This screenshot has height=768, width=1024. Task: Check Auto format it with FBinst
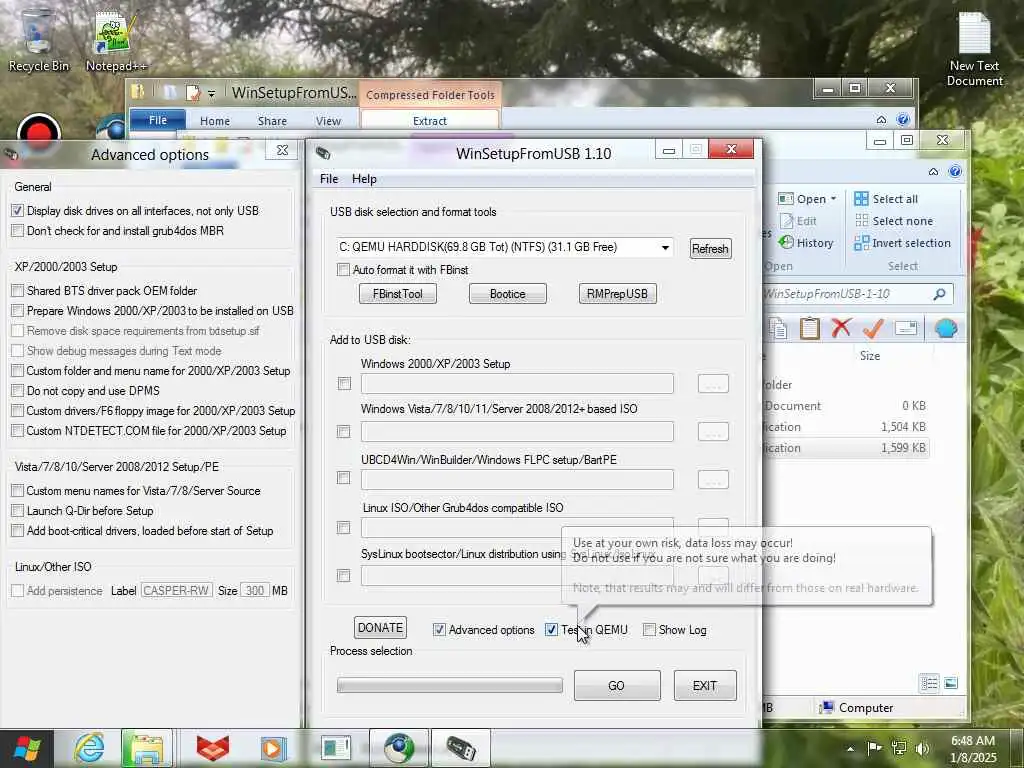click(344, 270)
